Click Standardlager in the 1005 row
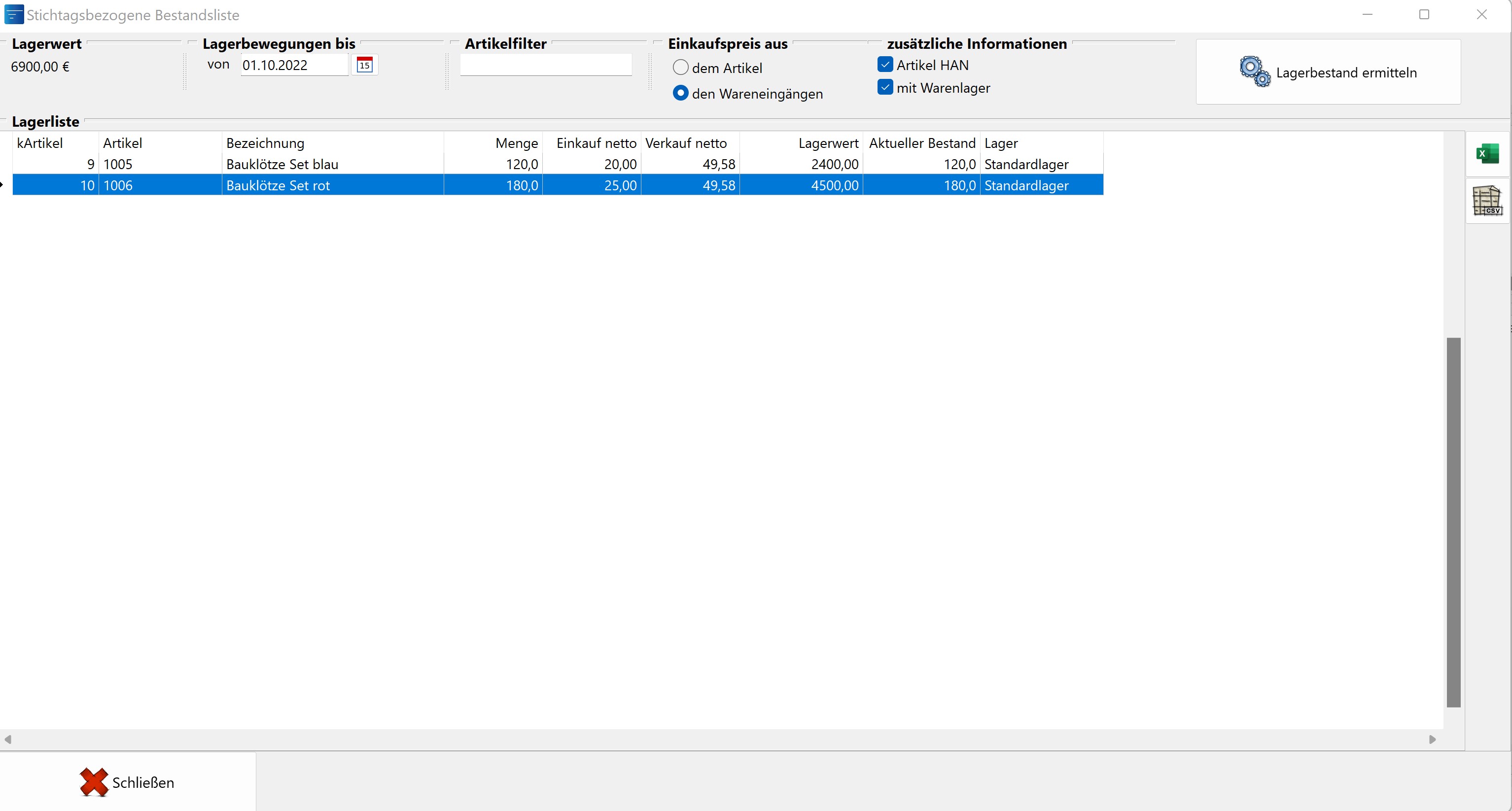The width and height of the screenshot is (1512, 811). coord(1042,164)
